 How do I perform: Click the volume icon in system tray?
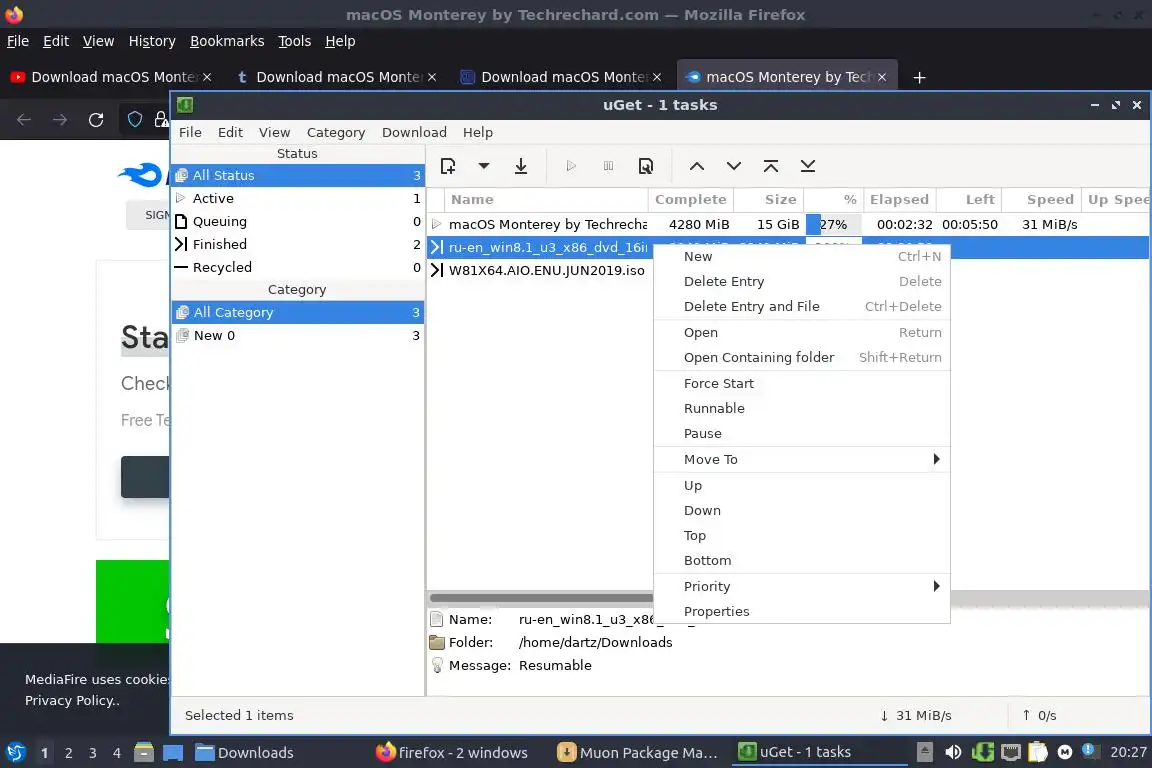tap(953, 752)
